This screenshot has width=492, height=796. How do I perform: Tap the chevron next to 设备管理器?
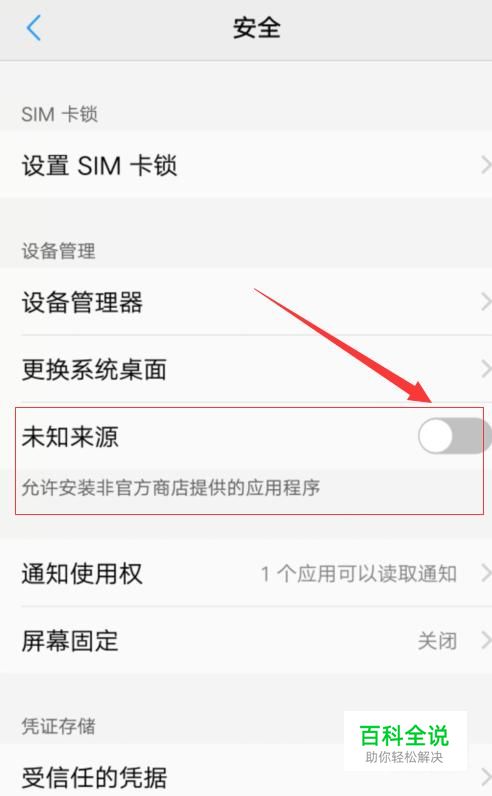click(486, 302)
